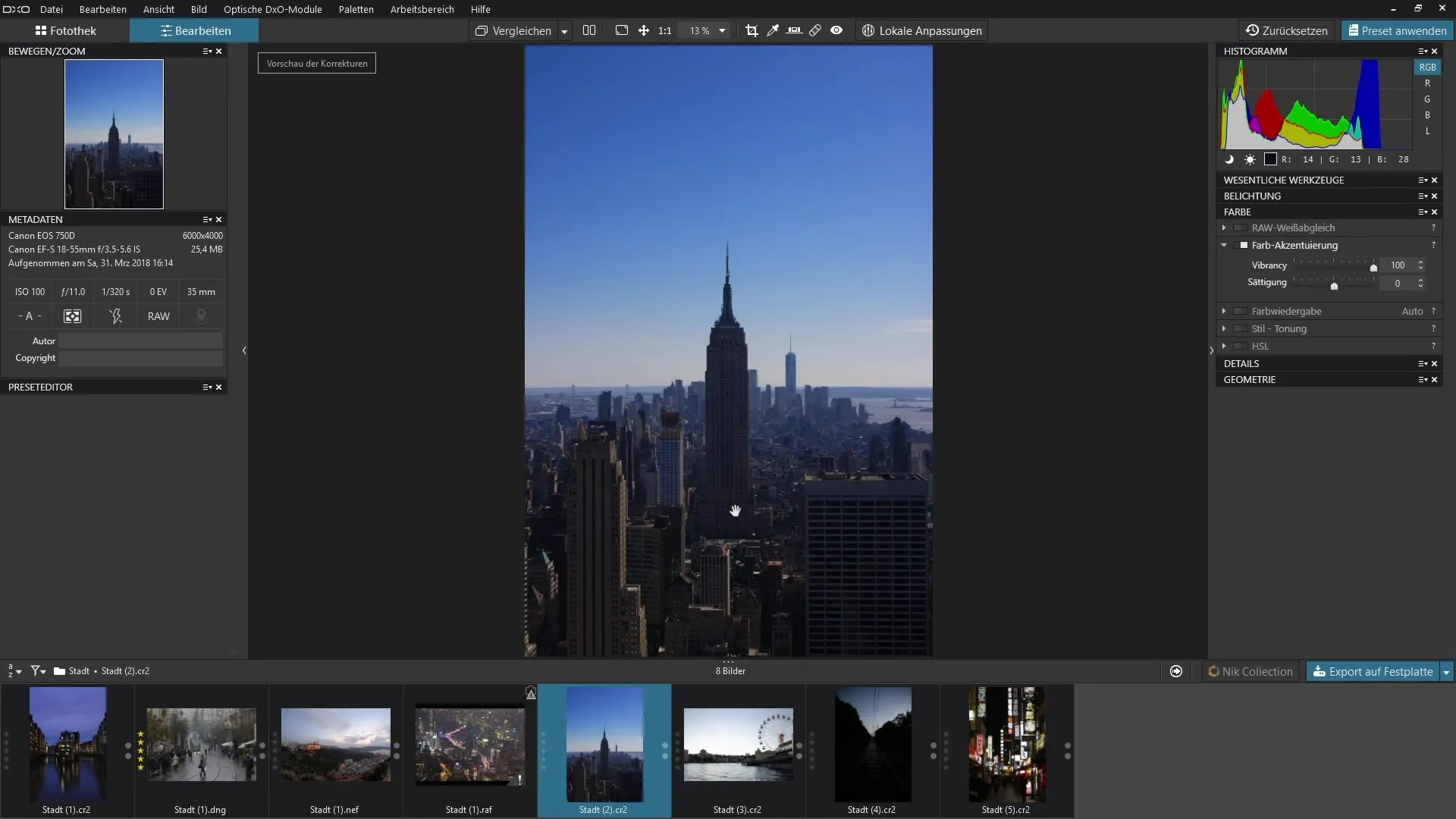Open the Nik Collection button
This screenshot has width=1456, height=819.
(1250, 672)
